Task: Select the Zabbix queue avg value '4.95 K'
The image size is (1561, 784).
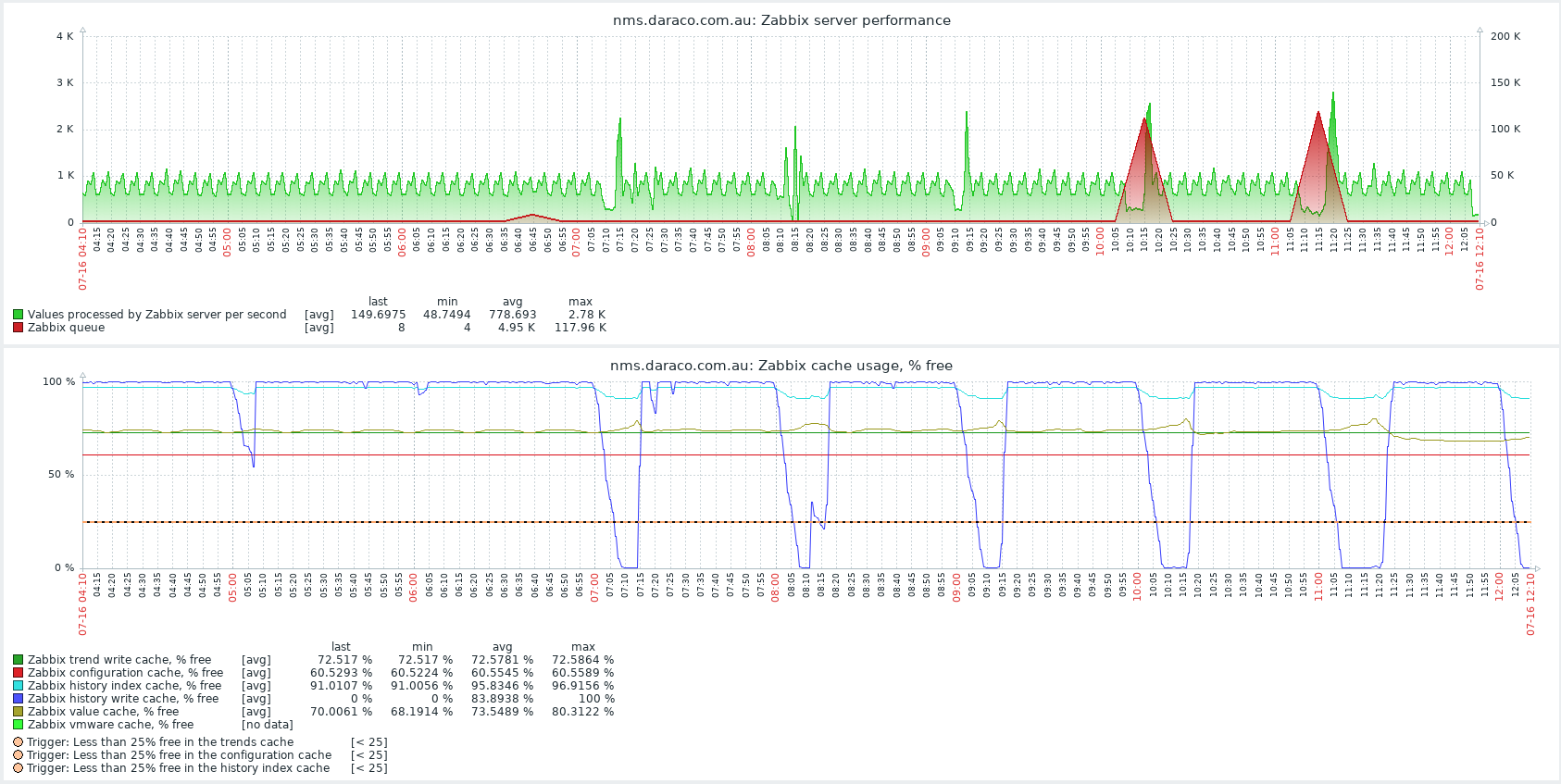Action: pos(517,328)
